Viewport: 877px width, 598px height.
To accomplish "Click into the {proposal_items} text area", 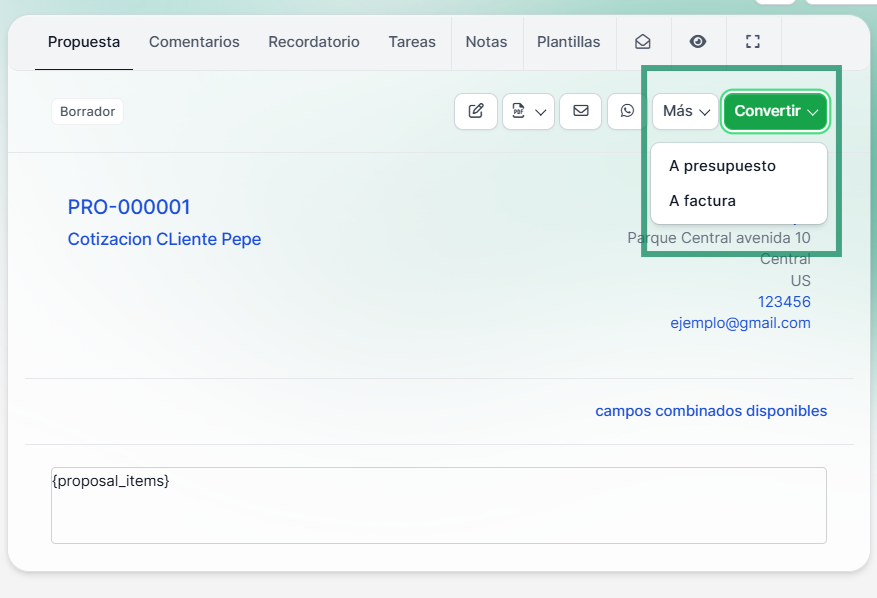I will (x=438, y=505).
